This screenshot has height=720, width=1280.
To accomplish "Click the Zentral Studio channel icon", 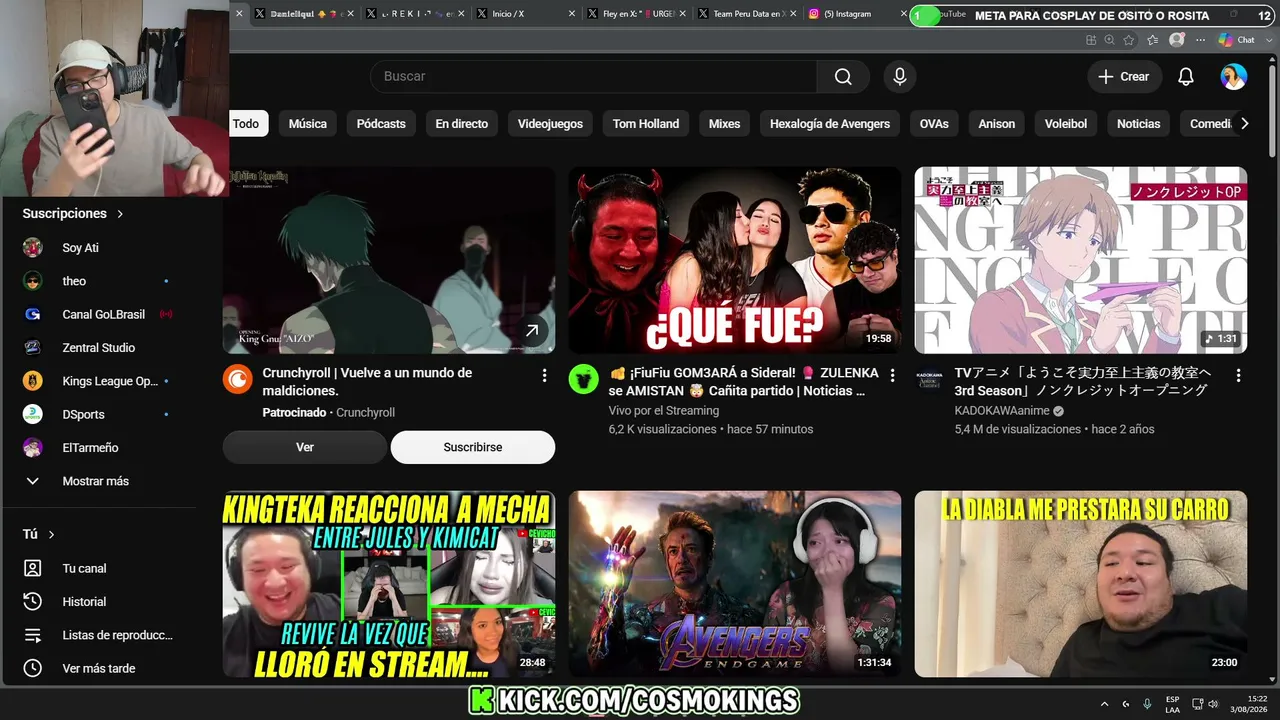I will click(x=33, y=348).
